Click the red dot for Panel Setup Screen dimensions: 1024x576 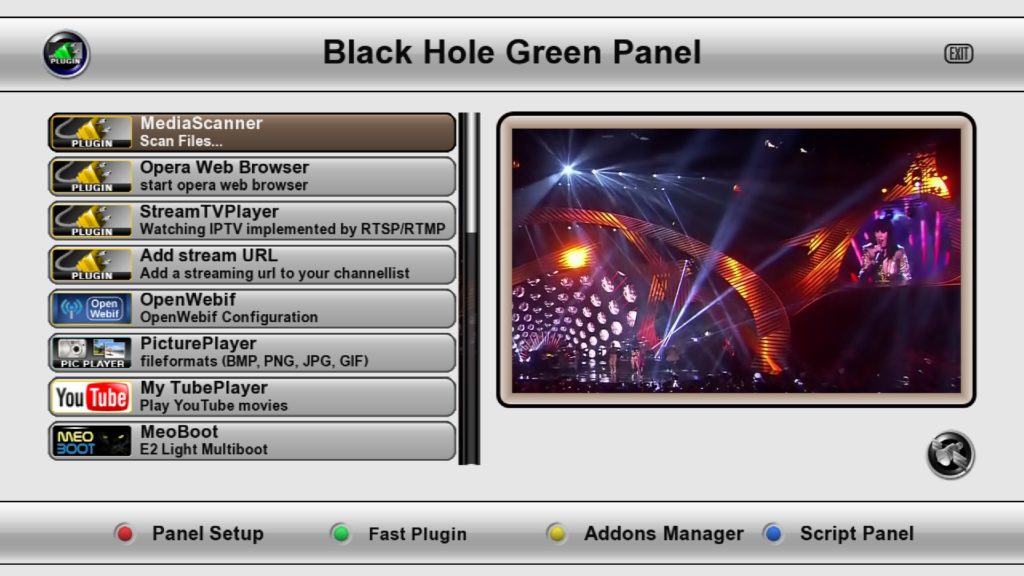tap(124, 534)
